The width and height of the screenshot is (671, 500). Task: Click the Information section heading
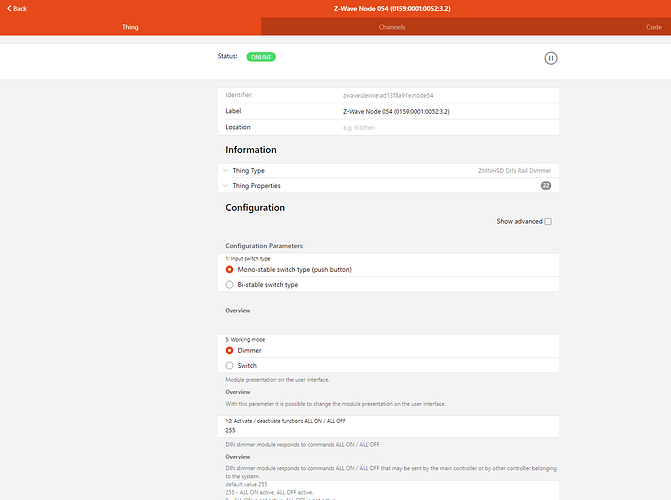point(251,150)
